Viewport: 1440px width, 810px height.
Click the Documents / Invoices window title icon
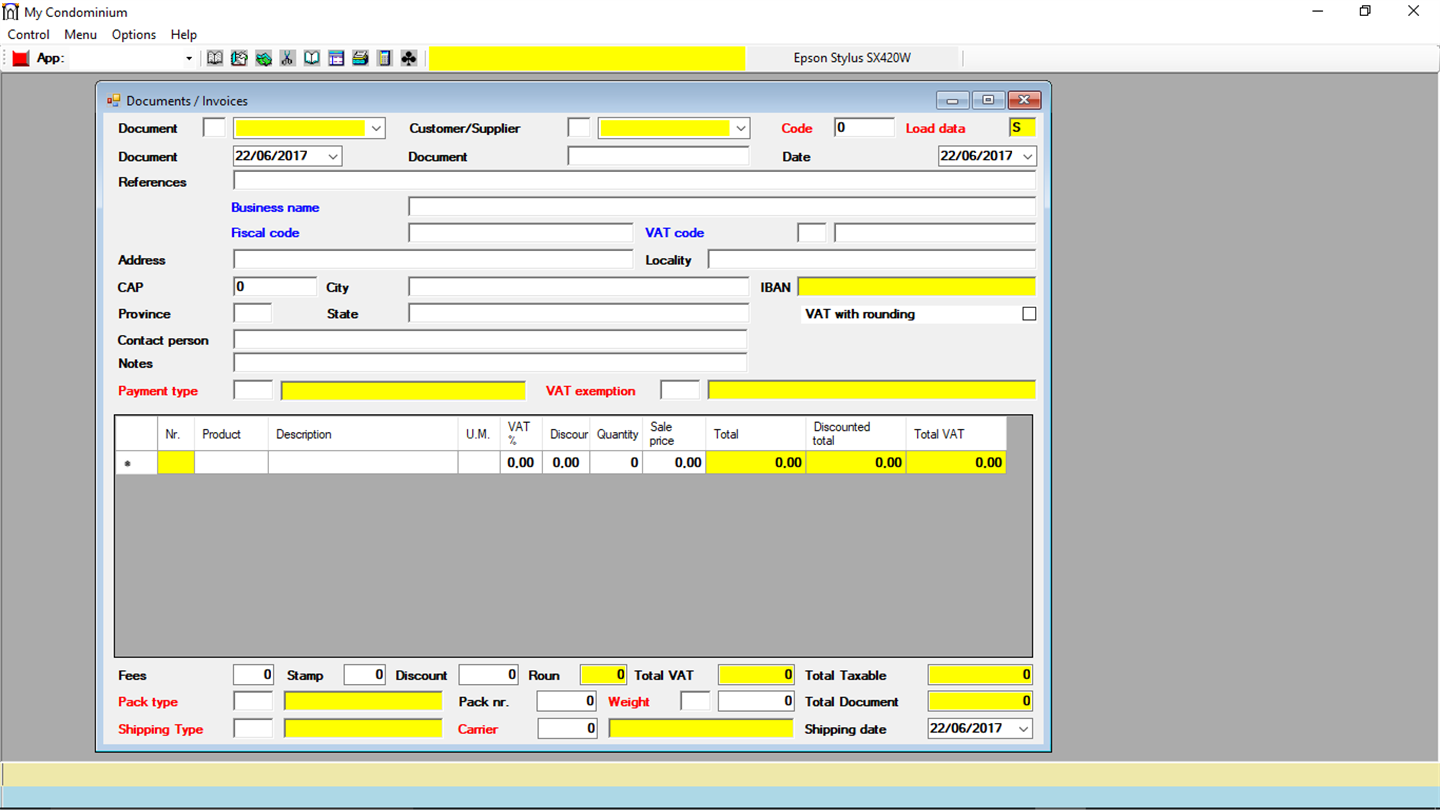coord(114,100)
